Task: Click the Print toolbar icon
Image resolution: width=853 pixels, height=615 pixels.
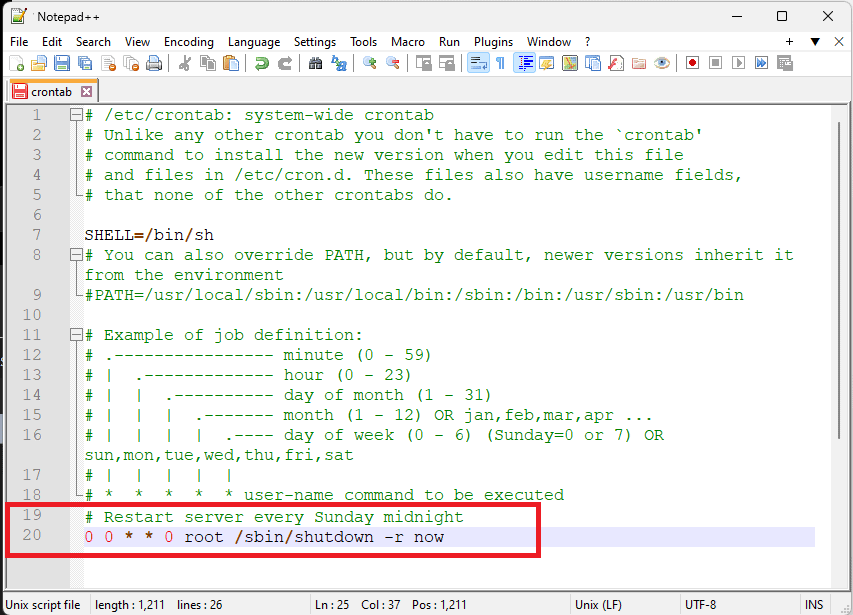Action: pos(152,62)
